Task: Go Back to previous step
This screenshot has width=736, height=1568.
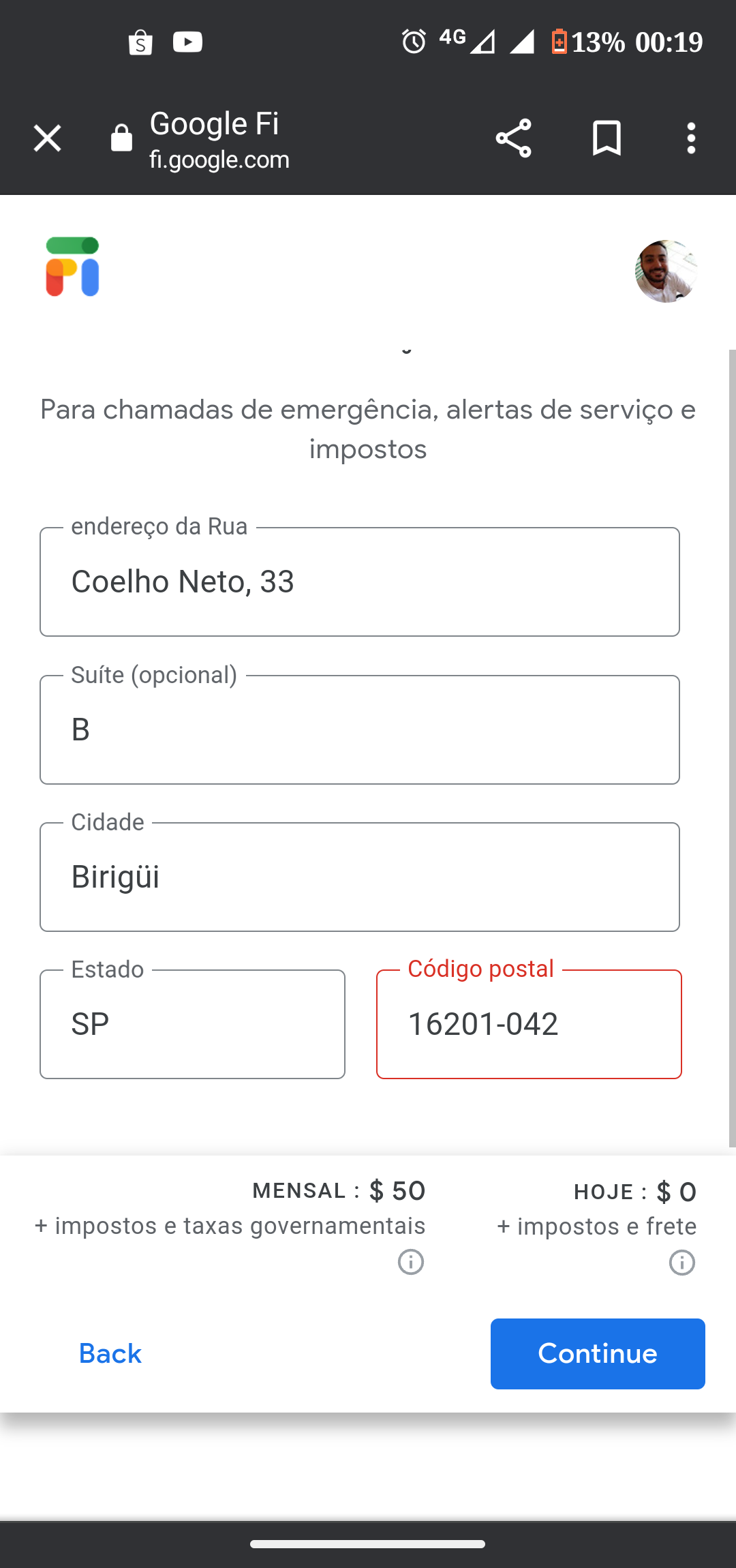Action: (x=110, y=1354)
